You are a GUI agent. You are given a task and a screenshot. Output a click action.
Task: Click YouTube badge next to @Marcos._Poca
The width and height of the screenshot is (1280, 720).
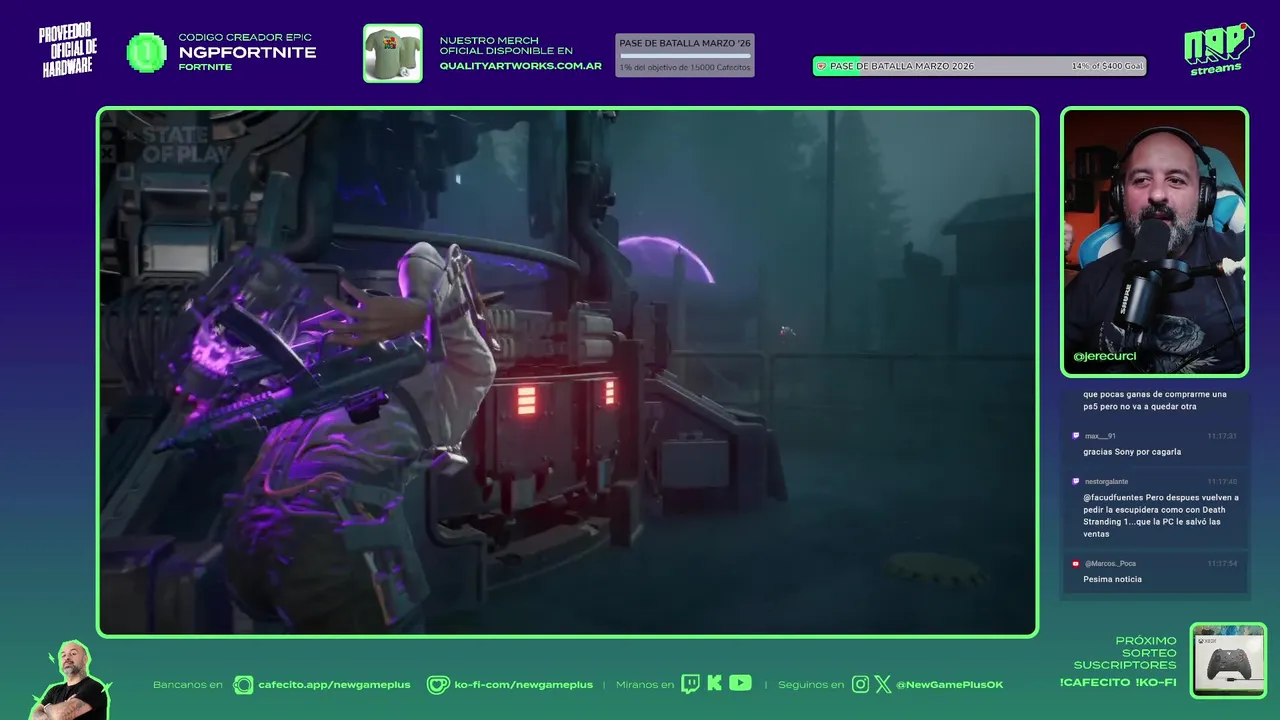tap(1076, 563)
